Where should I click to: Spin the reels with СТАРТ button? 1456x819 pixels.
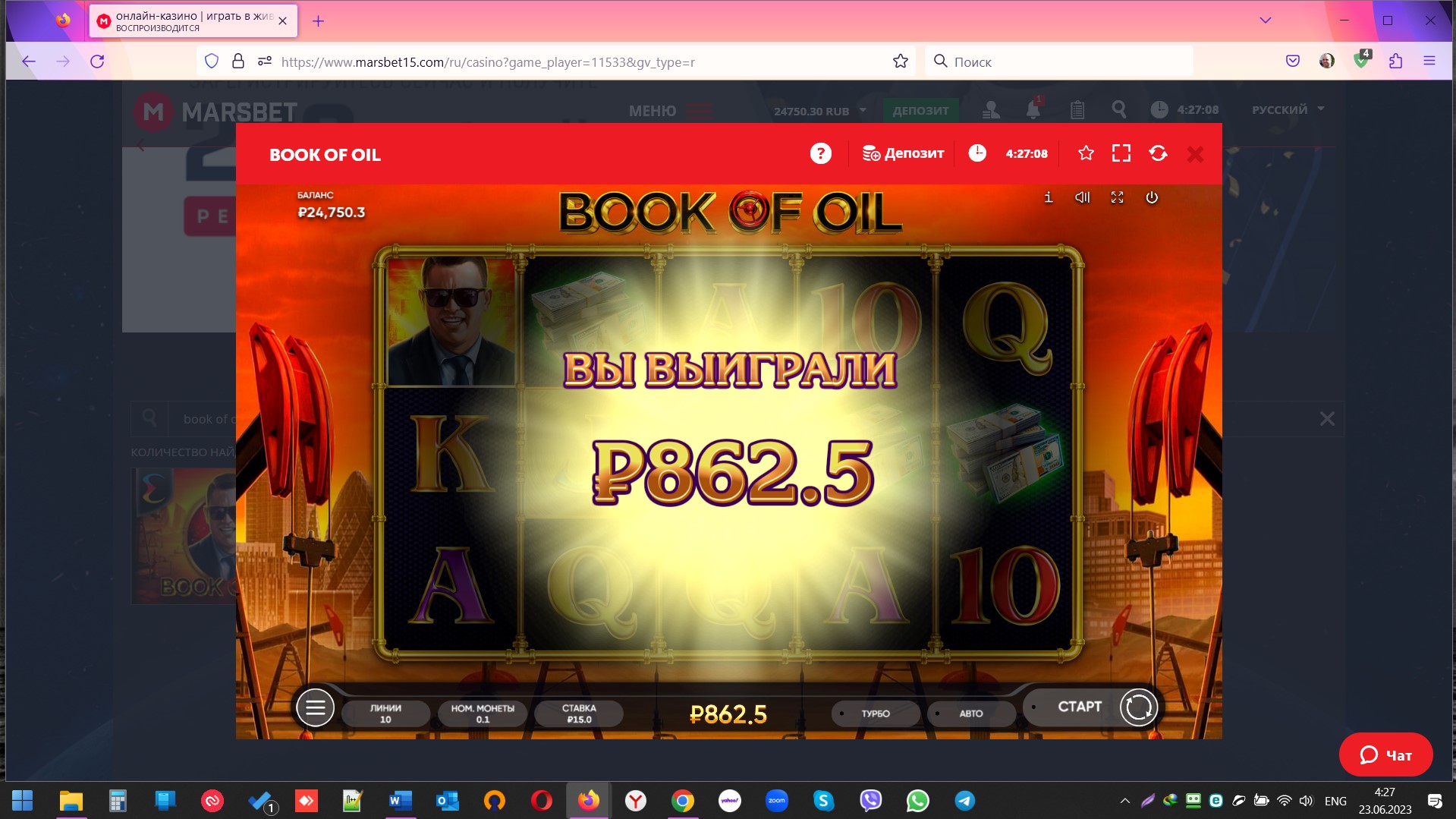[x=1091, y=707]
